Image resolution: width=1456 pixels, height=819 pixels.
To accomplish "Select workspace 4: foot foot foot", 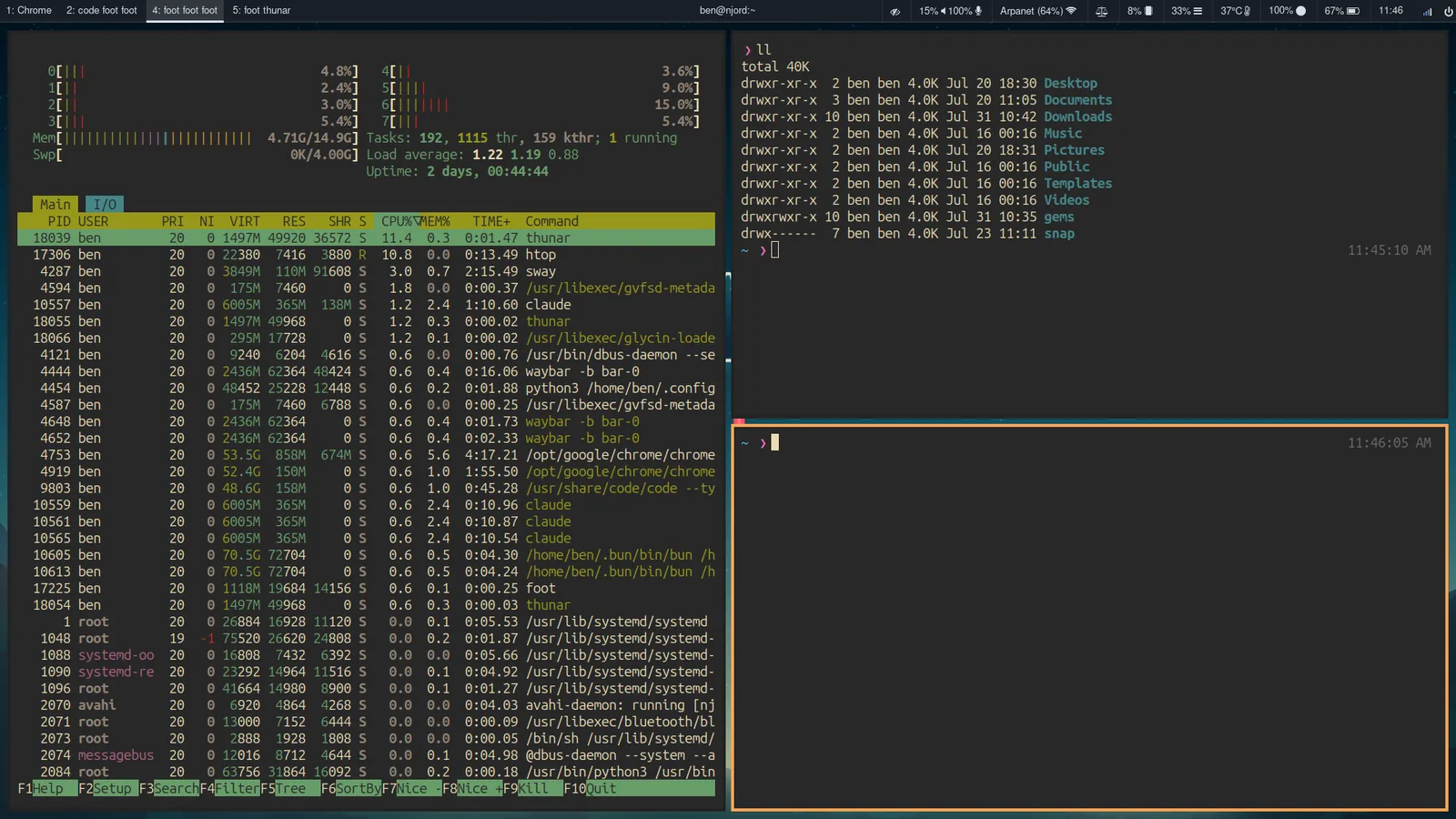I will point(185,11).
